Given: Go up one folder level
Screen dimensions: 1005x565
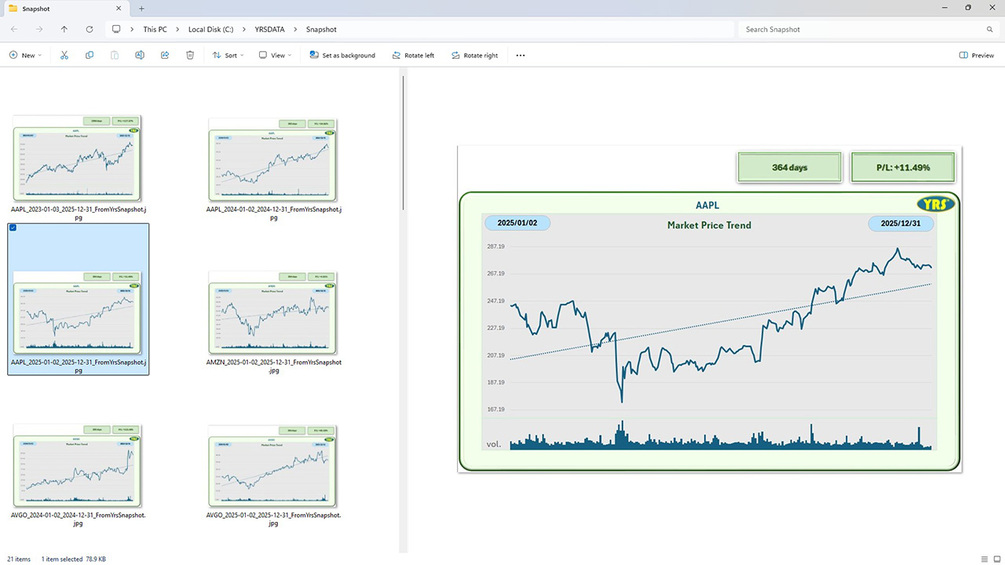Looking at the screenshot, I should [64, 29].
